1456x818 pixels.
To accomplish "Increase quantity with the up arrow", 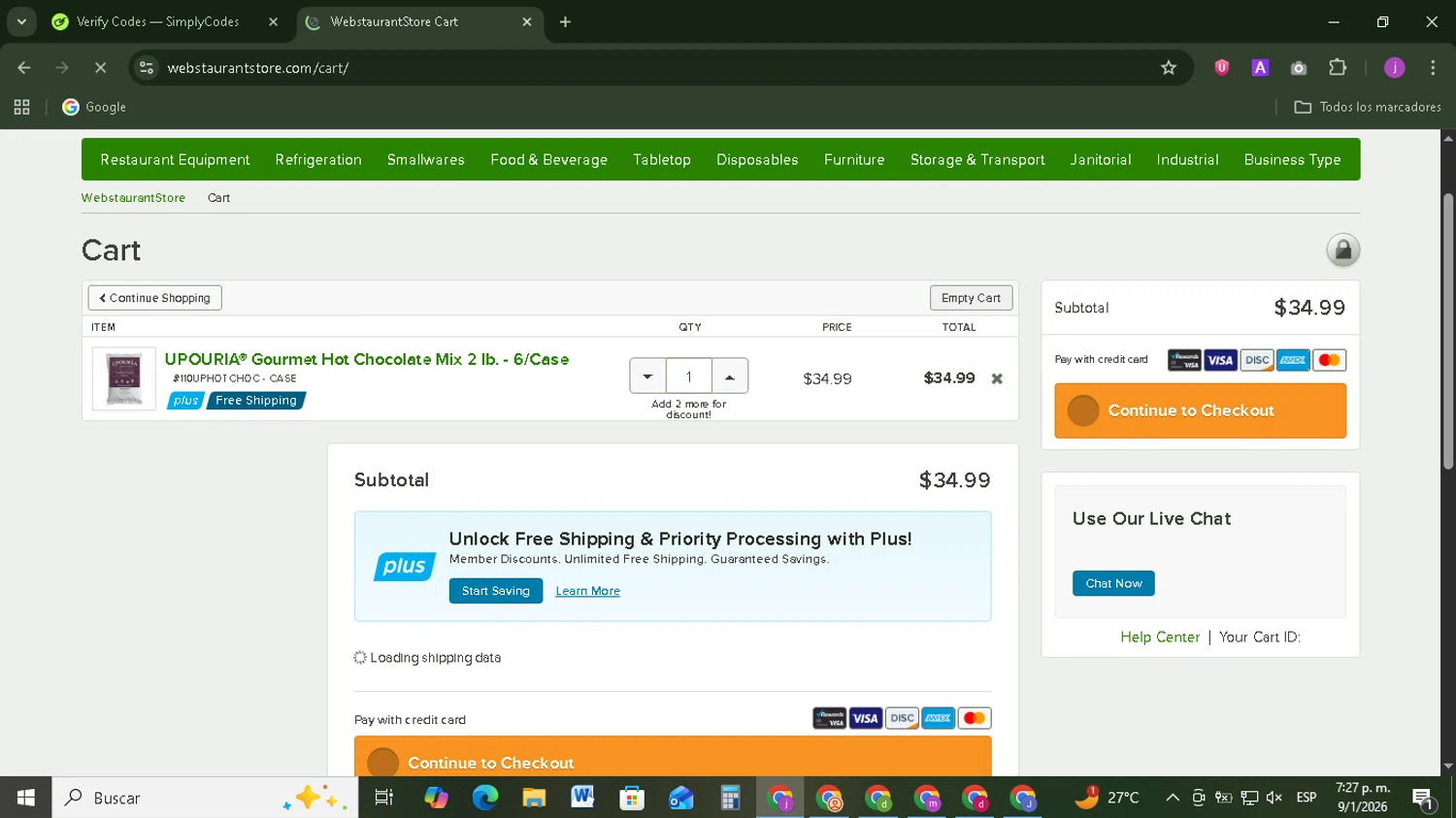I will pos(730,376).
